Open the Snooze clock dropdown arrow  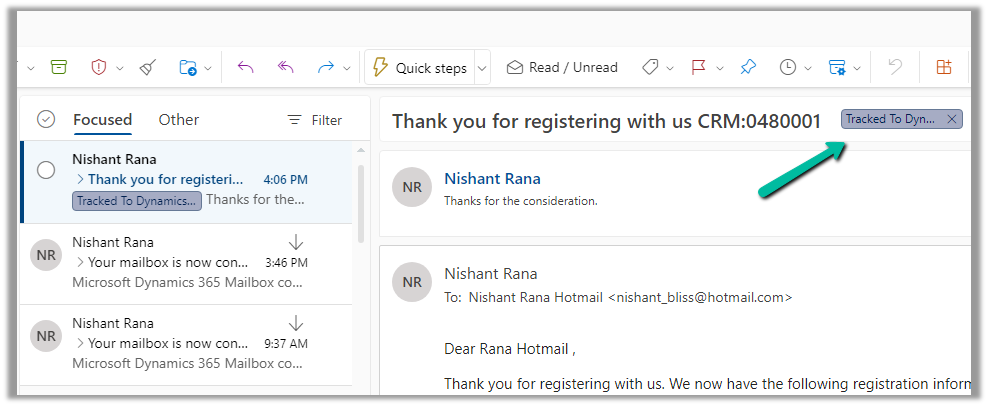[x=808, y=68]
